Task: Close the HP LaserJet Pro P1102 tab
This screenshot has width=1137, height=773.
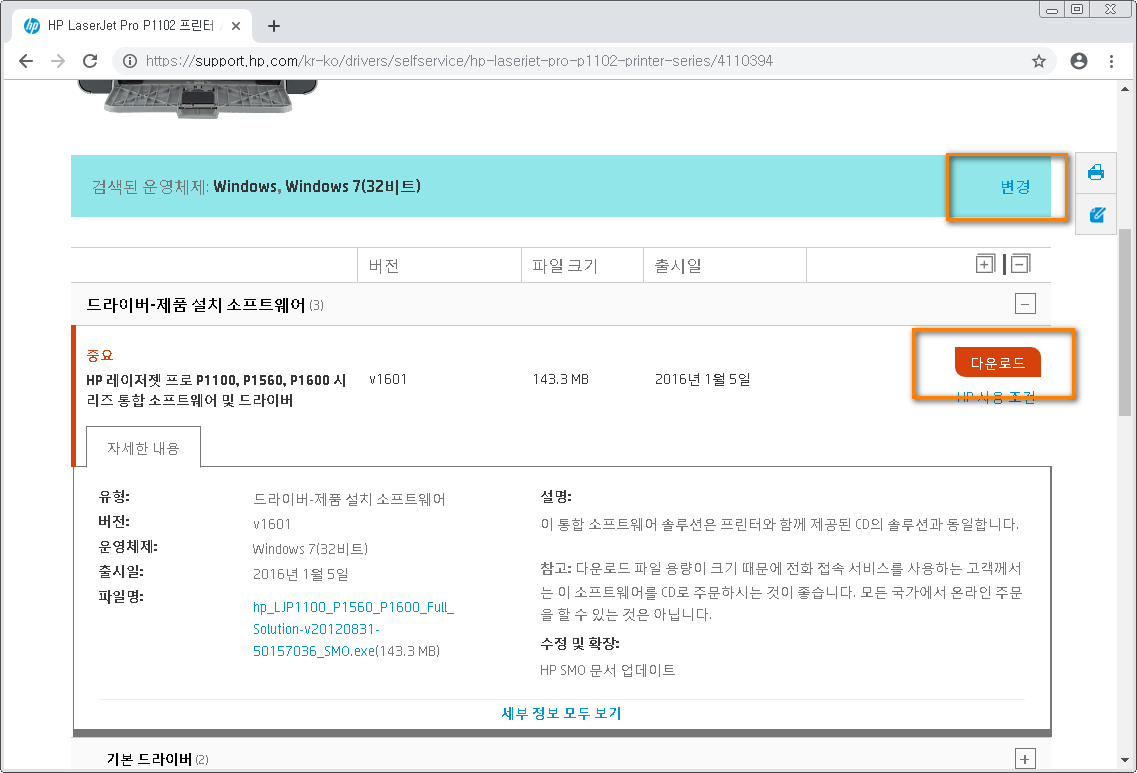Action: pyautogui.click(x=236, y=26)
